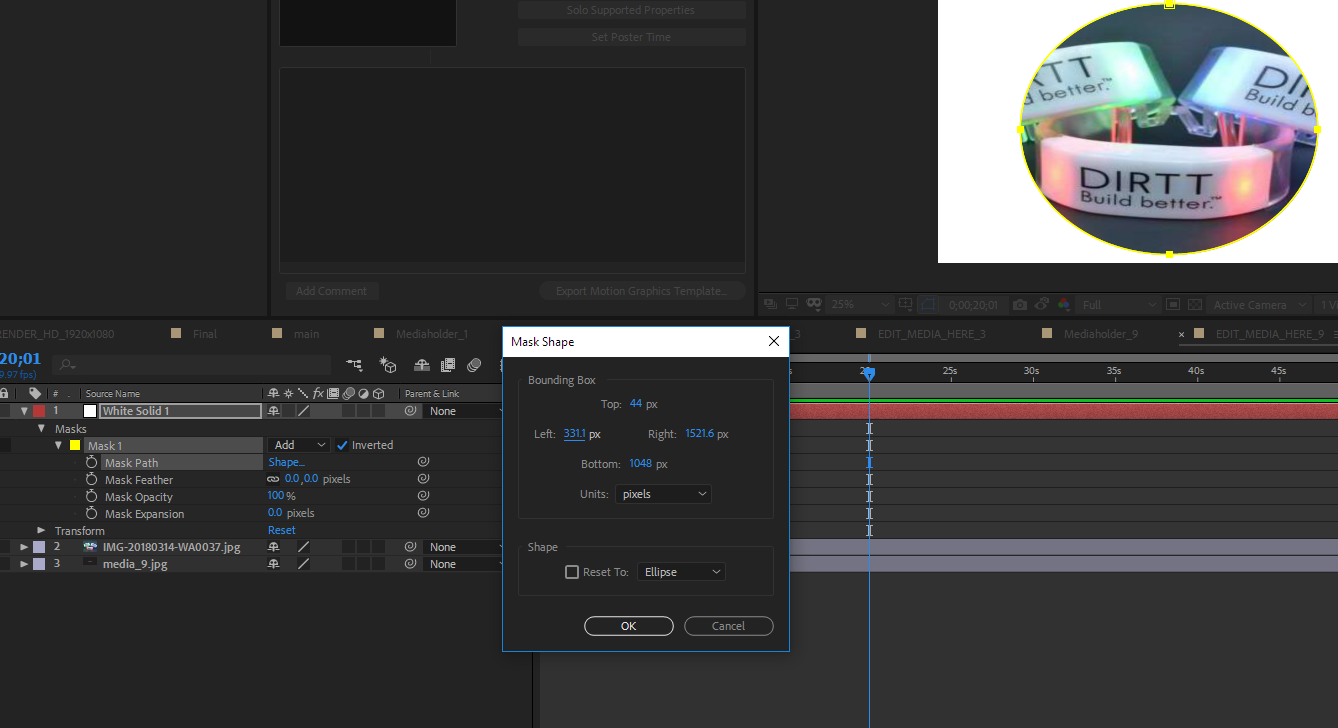Switch to the Mediaholder_1 tab
Viewport: 1338px width, 728px height.
click(432, 334)
